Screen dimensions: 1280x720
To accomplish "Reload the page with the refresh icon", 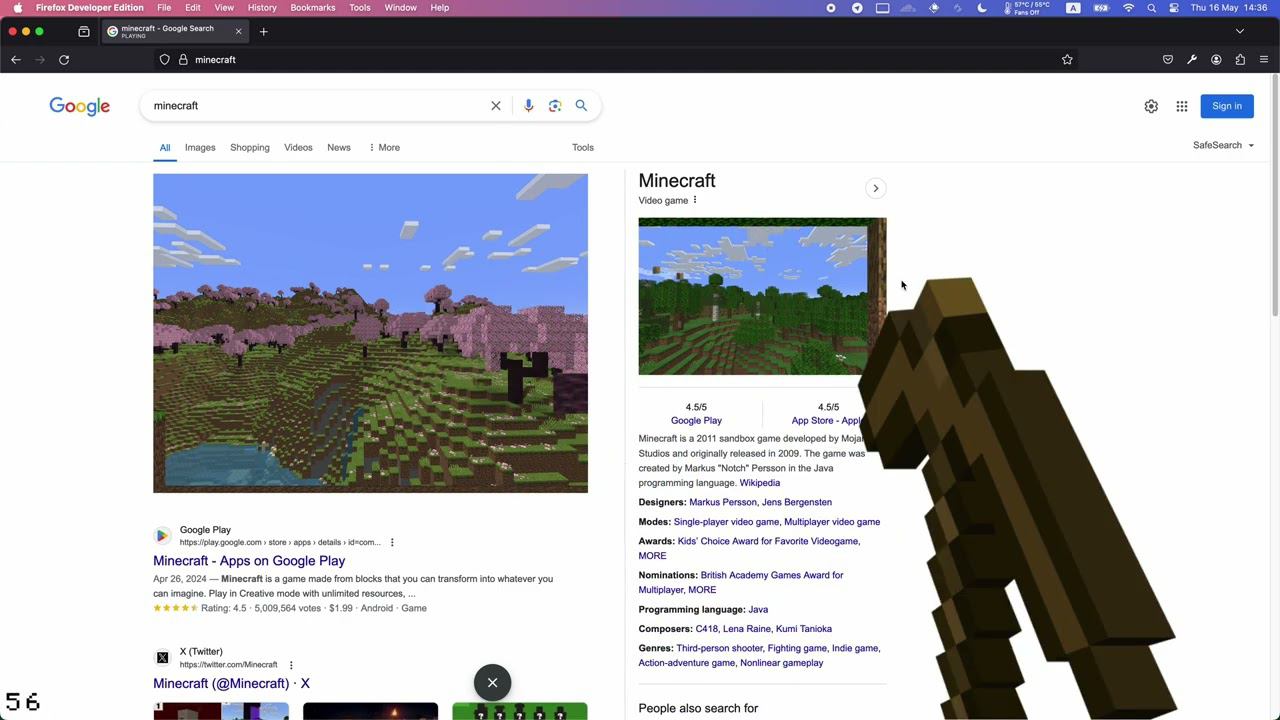I will (x=64, y=60).
